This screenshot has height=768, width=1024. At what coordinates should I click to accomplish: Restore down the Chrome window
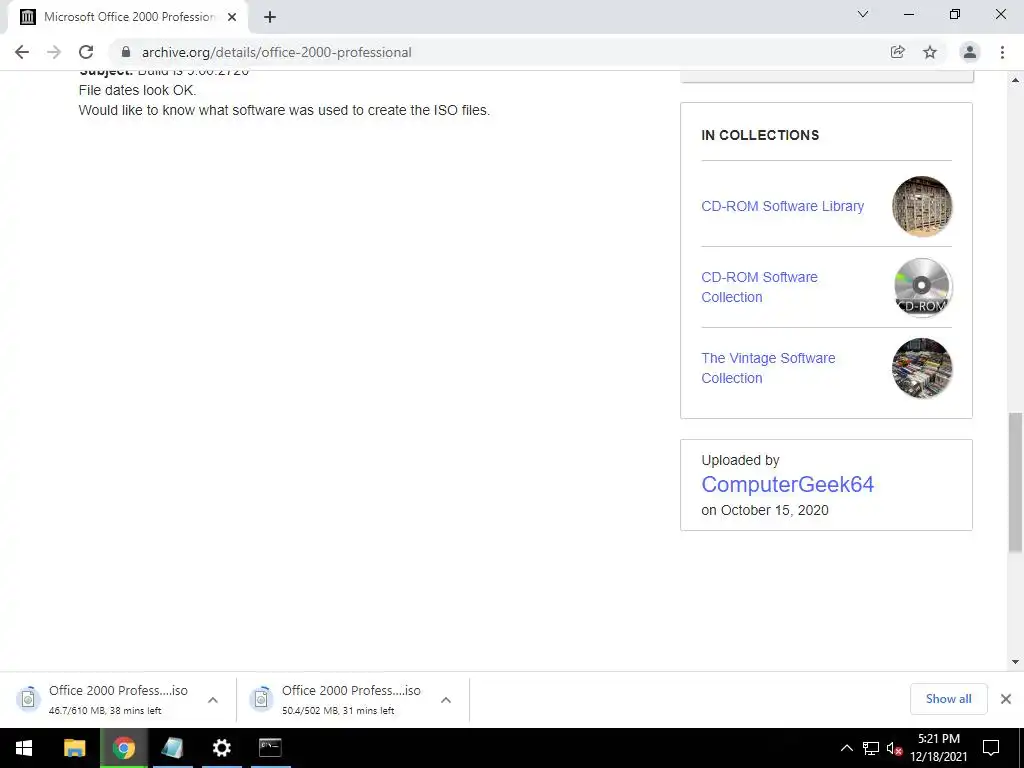pyautogui.click(x=955, y=14)
